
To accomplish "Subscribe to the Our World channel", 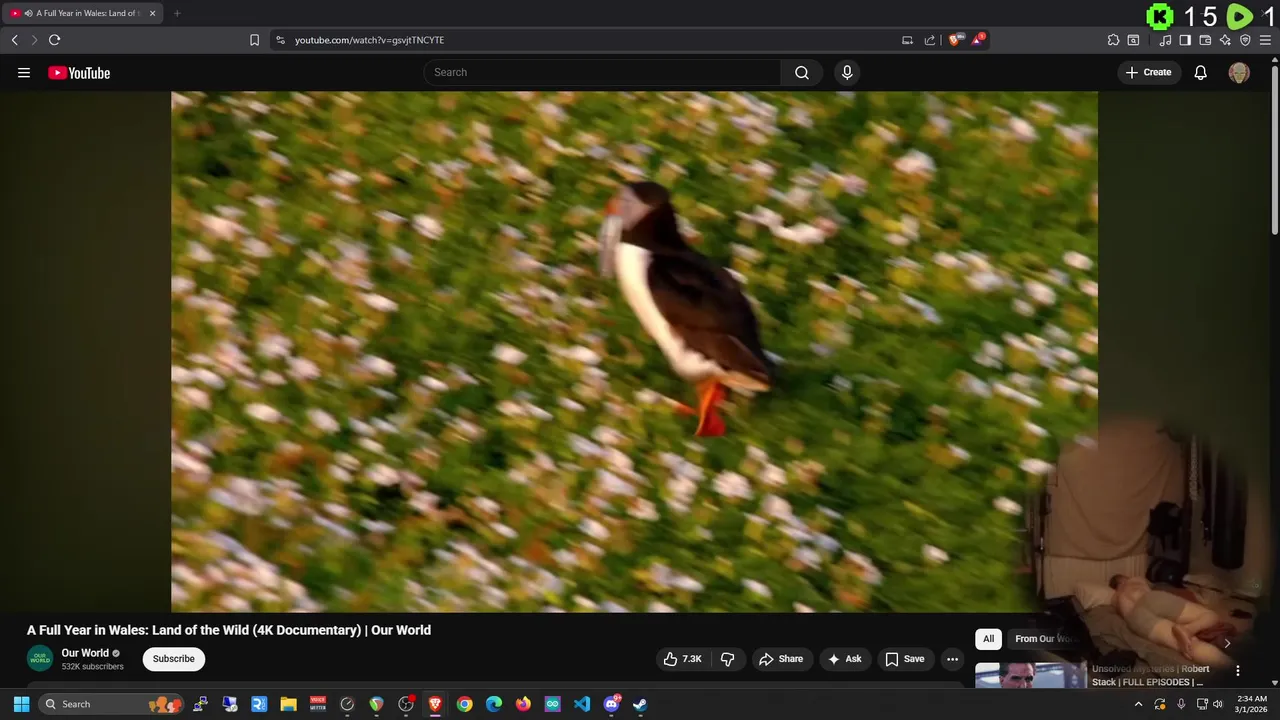I will click(x=173, y=659).
